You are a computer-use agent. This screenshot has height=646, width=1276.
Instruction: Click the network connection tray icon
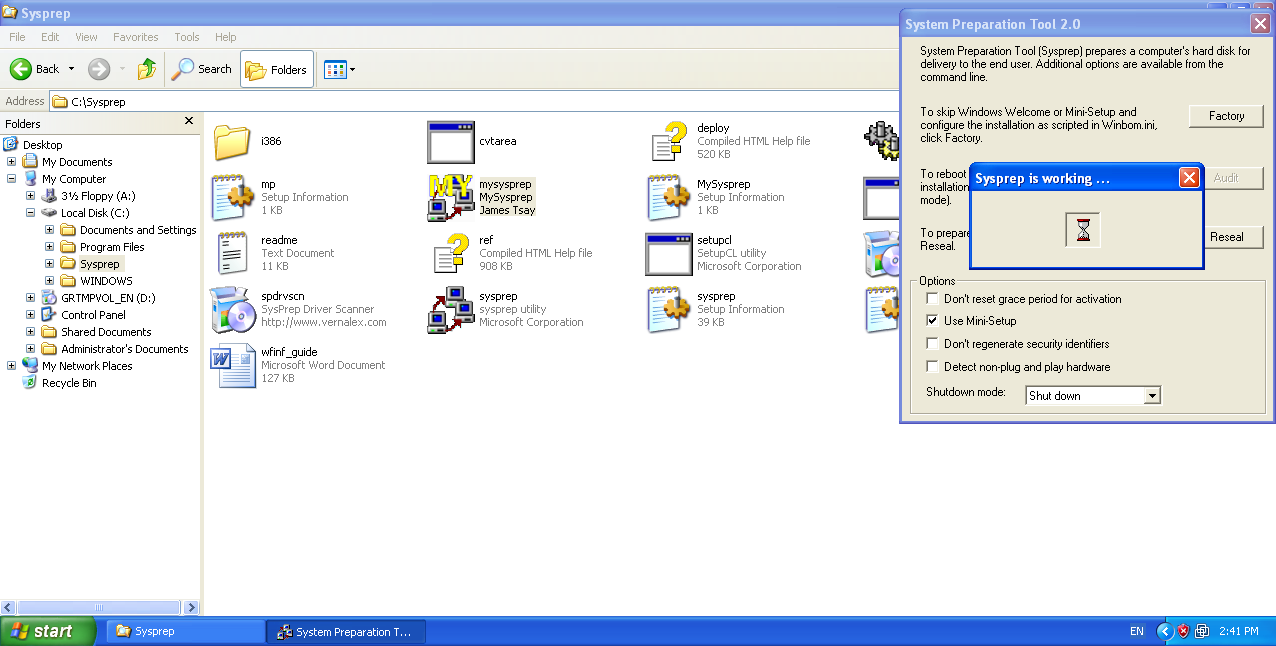(x=1202, y=632)
